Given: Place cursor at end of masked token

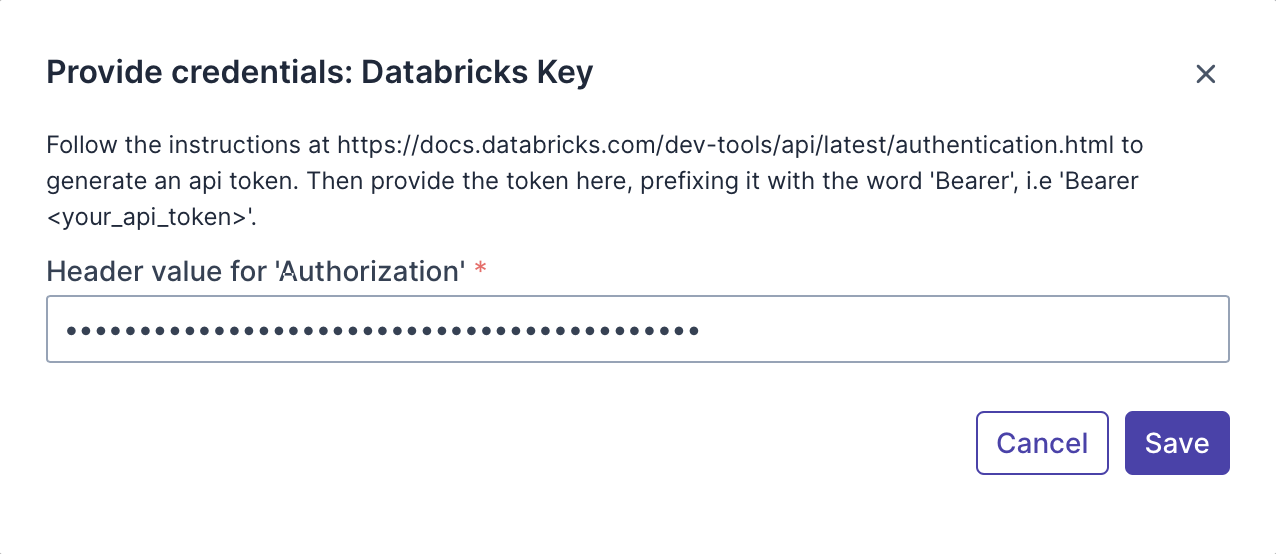Looking at the screenshot, I should point(700,329).
